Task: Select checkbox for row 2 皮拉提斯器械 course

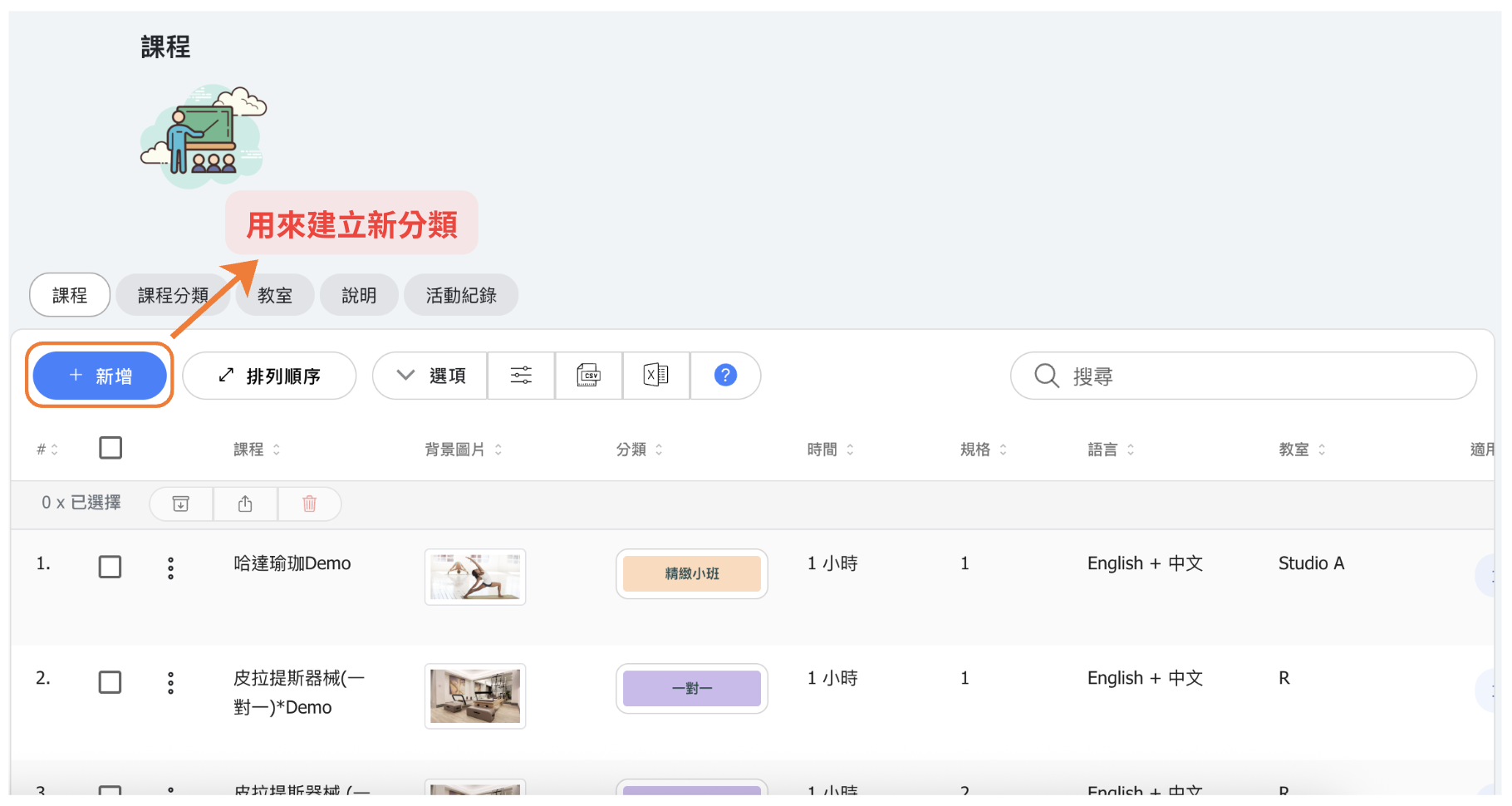Action: [x=110, y=682]
